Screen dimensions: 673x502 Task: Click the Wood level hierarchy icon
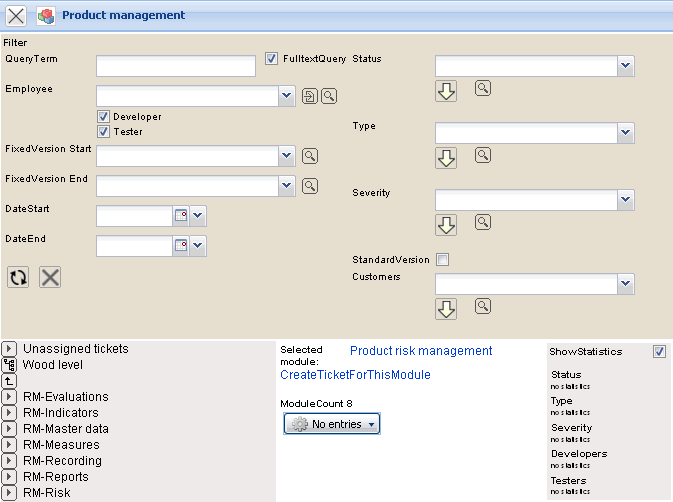point(9,365)
